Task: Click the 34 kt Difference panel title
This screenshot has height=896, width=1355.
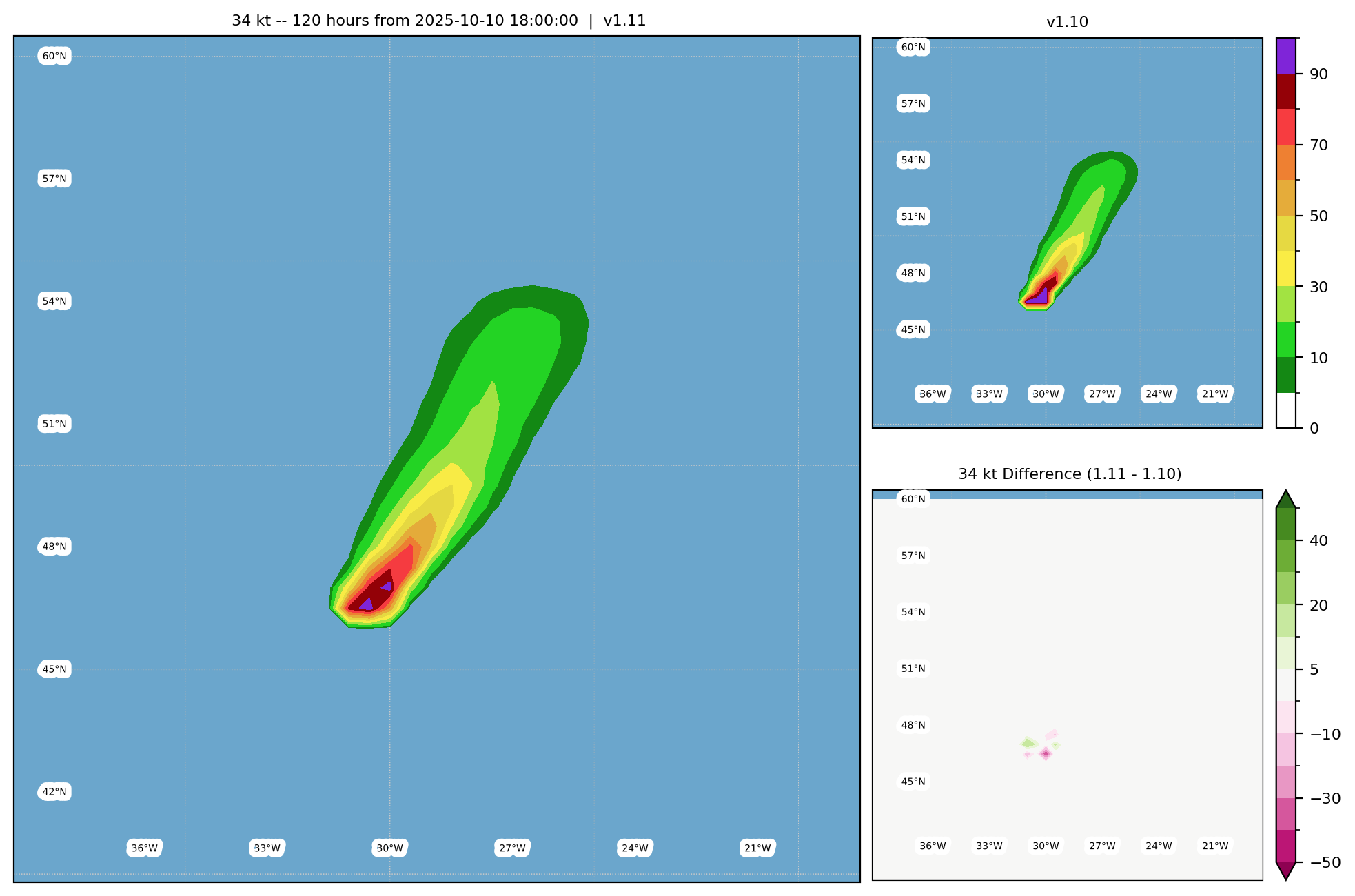Action: [1070, 474]
